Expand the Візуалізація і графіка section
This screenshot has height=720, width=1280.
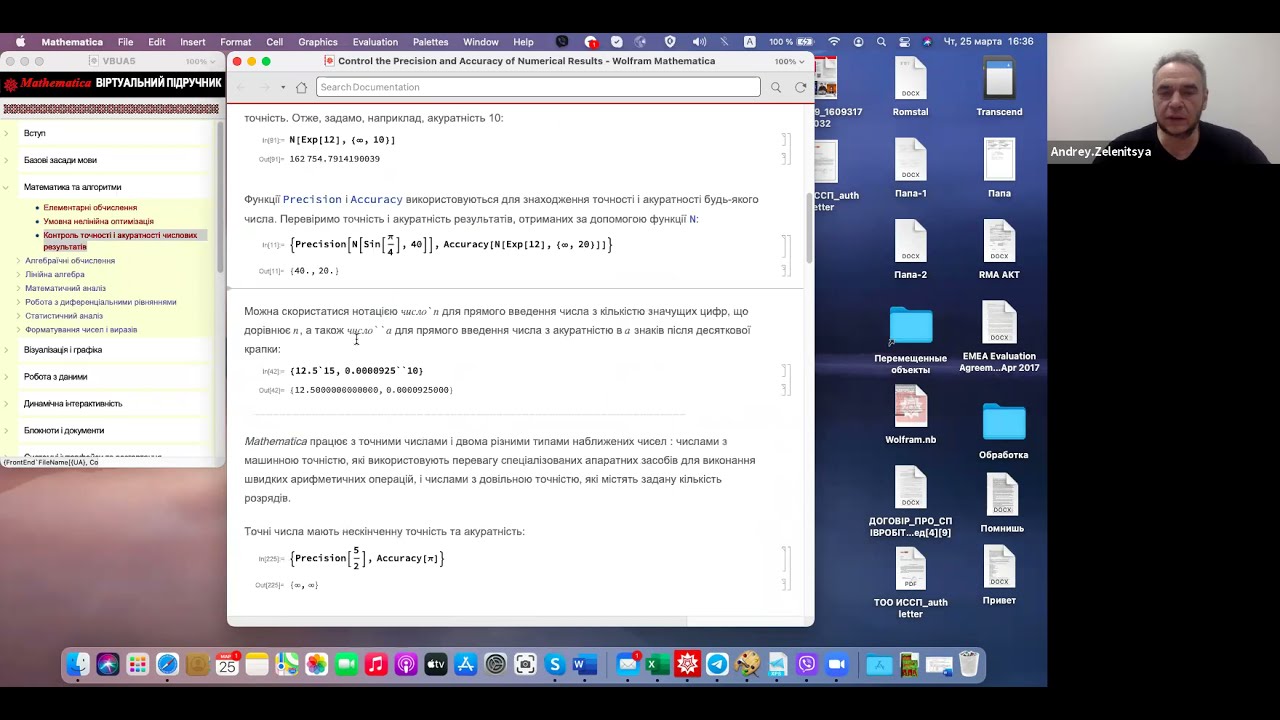(6, 350)
